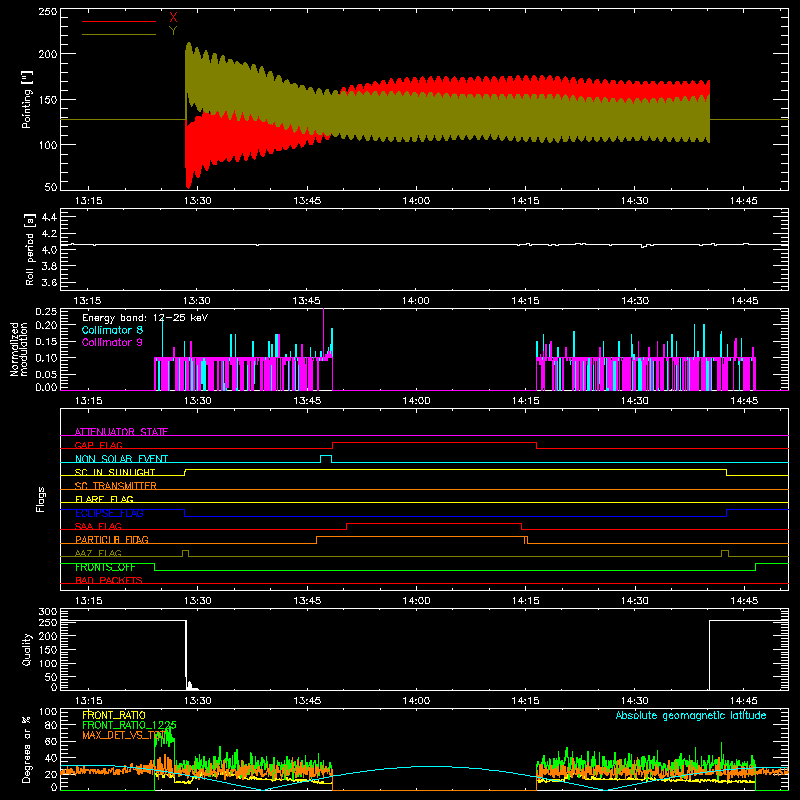
Task: Click the 3.6 tick on Roll period axis
Action: pos(49,282)
